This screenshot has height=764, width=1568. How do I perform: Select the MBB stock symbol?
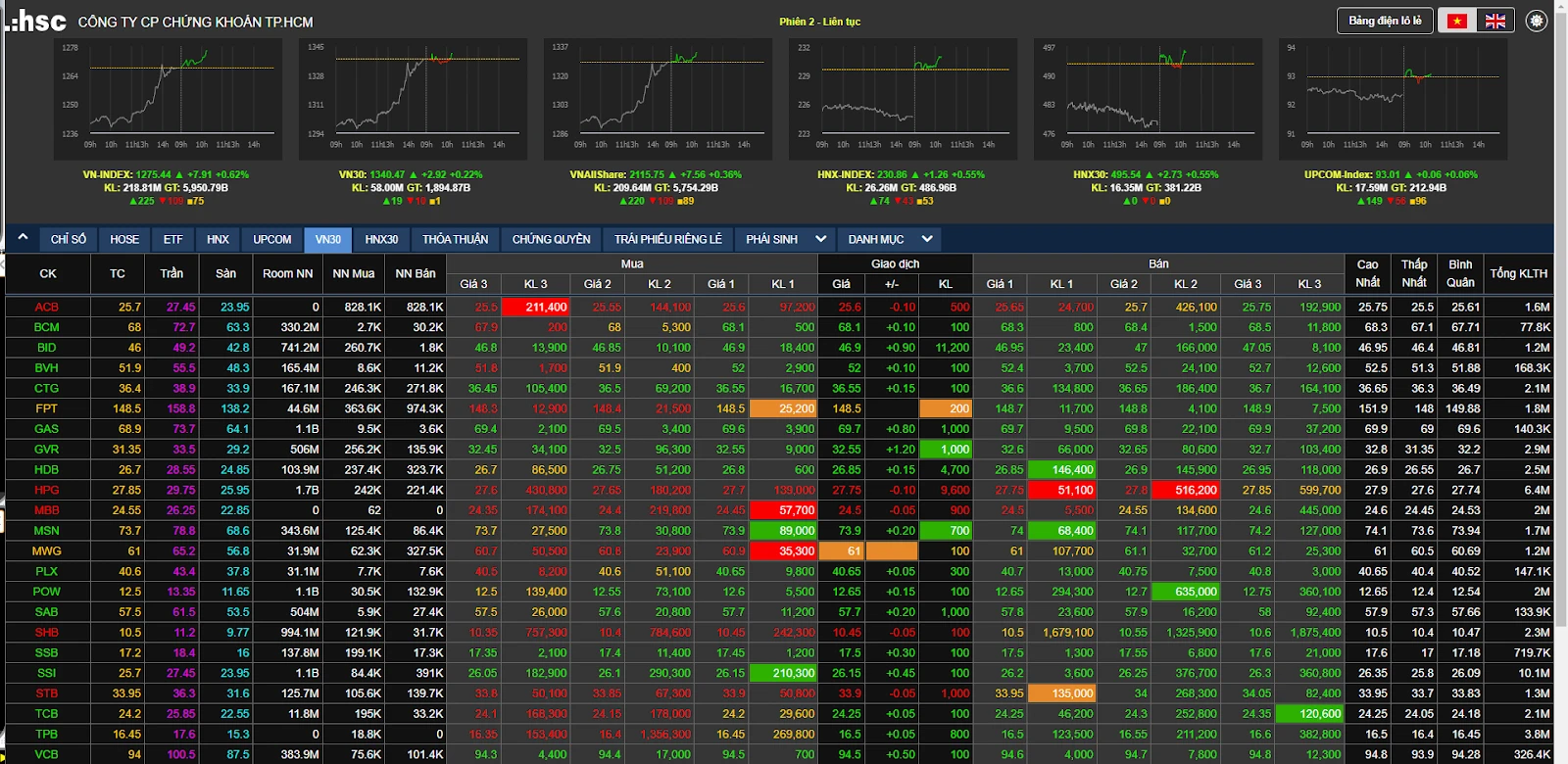pos(47,510)
